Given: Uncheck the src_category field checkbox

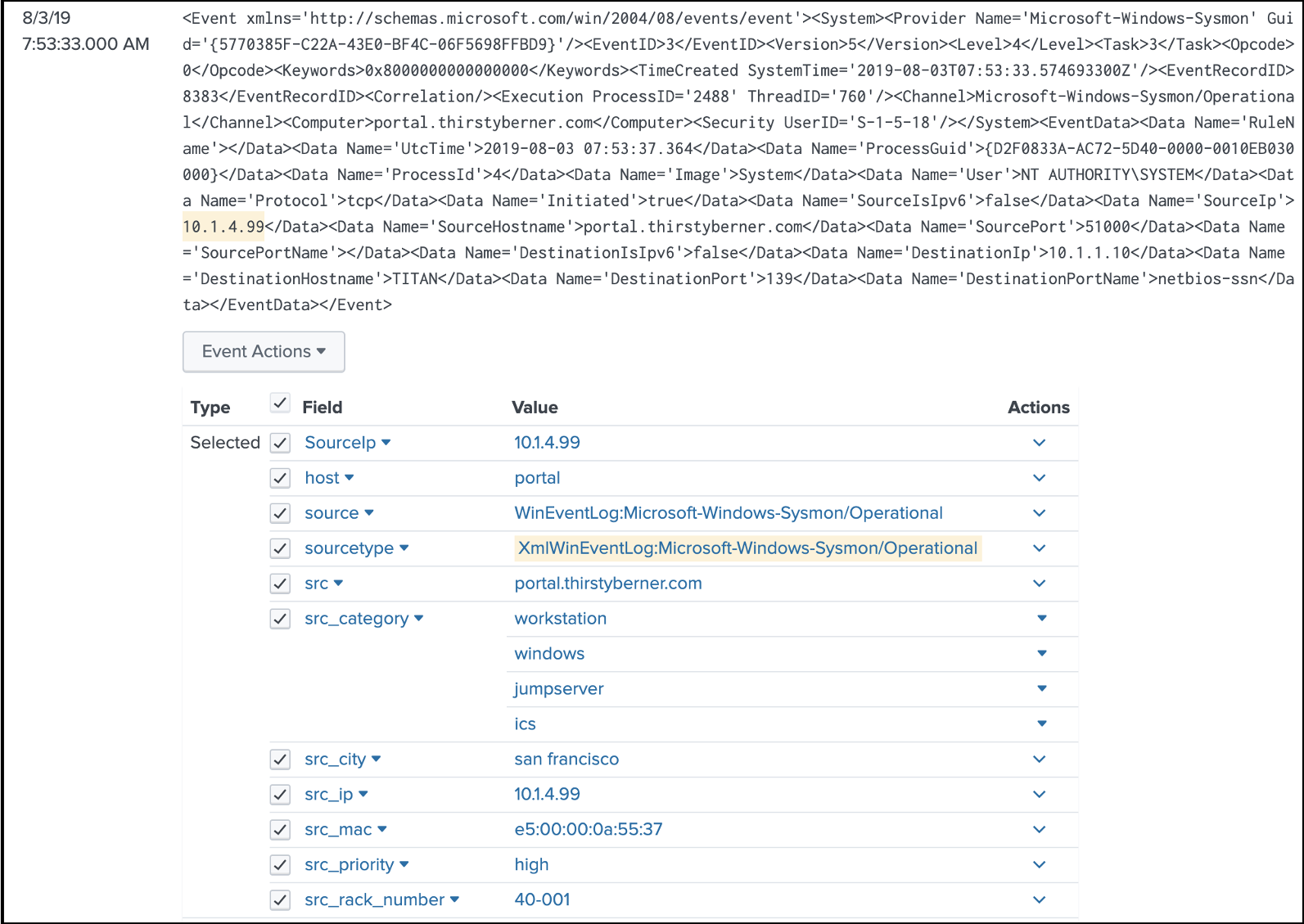Looking at the screenshot, I should point(280,619).
